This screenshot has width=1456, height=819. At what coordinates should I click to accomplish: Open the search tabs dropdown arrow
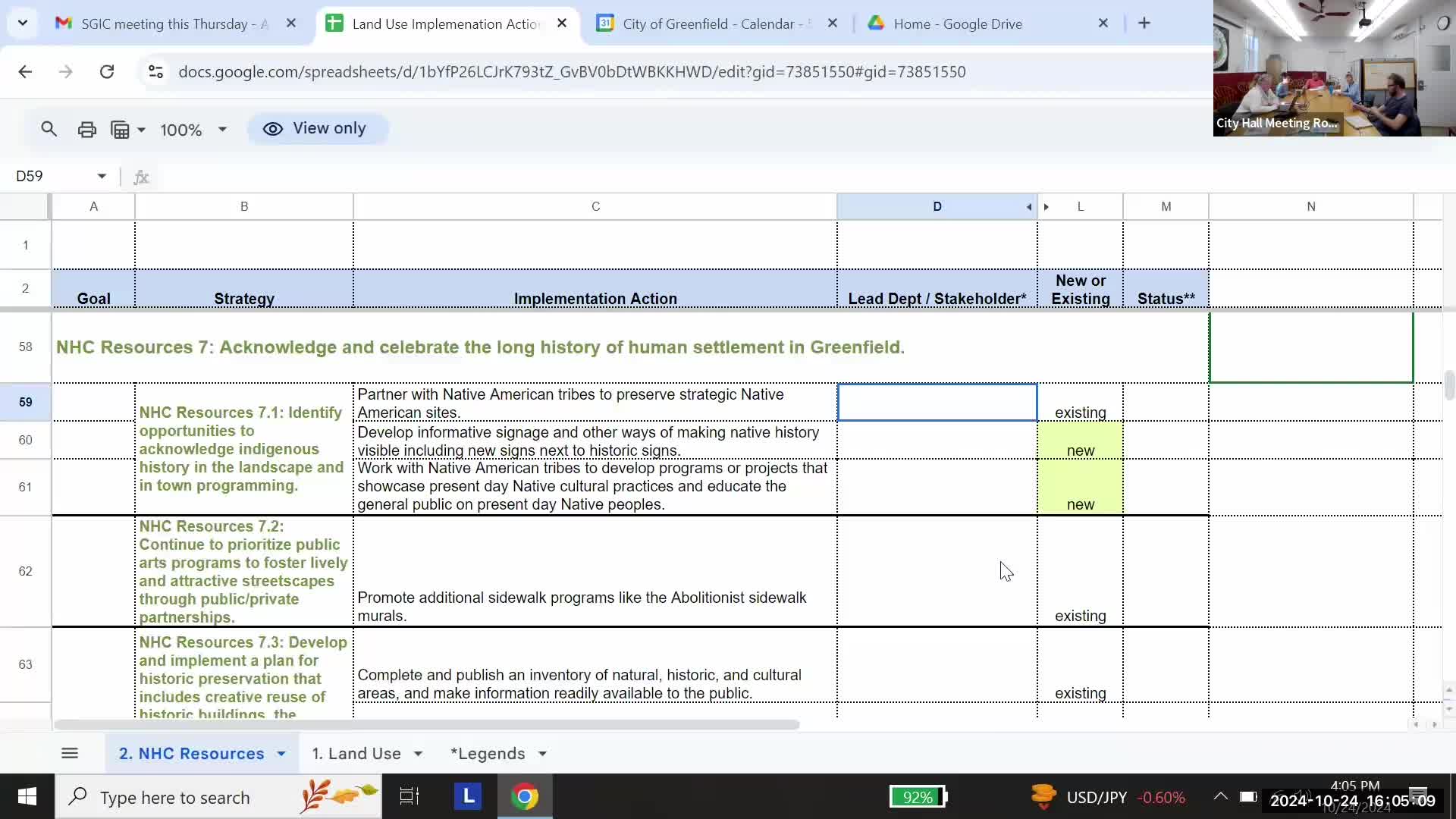(x=23, y=23)
